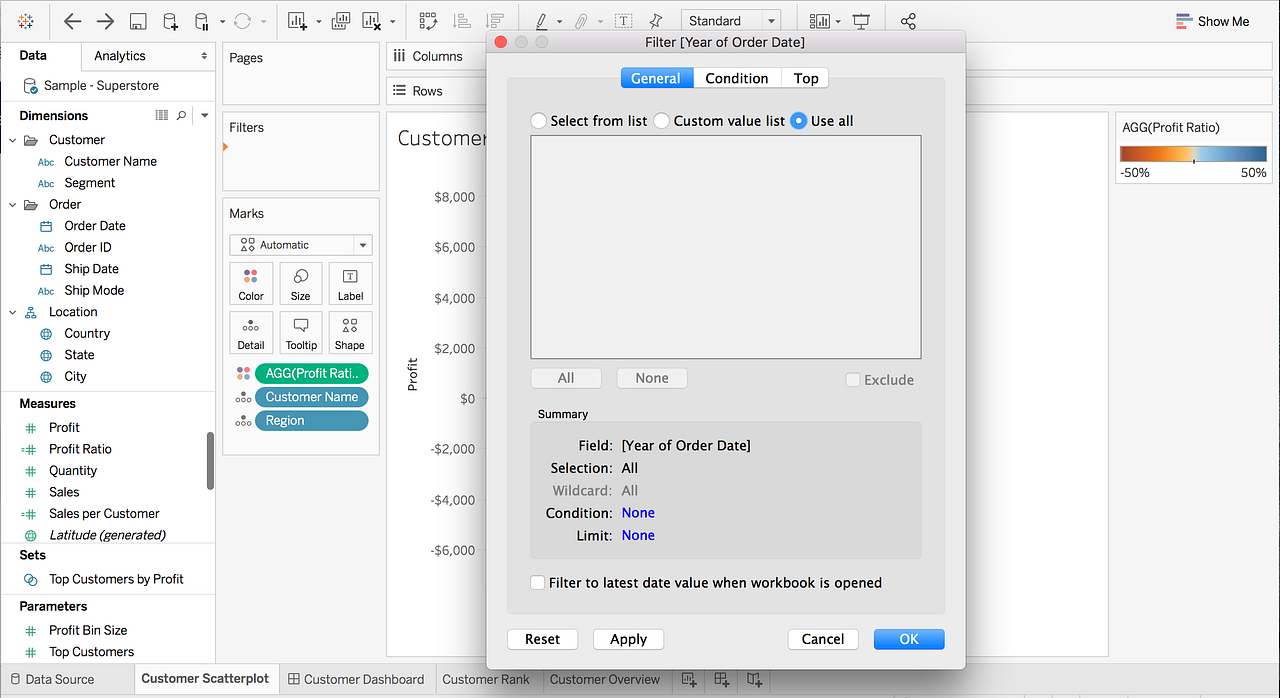
Task: Click the search dimensions magnifier icon
Action: (x=181, y=116)
